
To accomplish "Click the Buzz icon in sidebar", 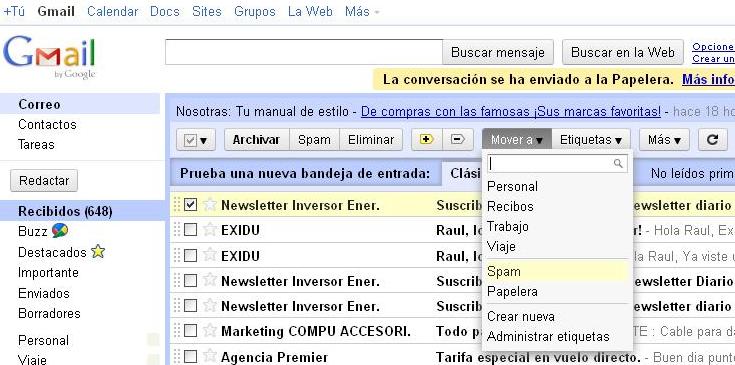I will point(60,230).
